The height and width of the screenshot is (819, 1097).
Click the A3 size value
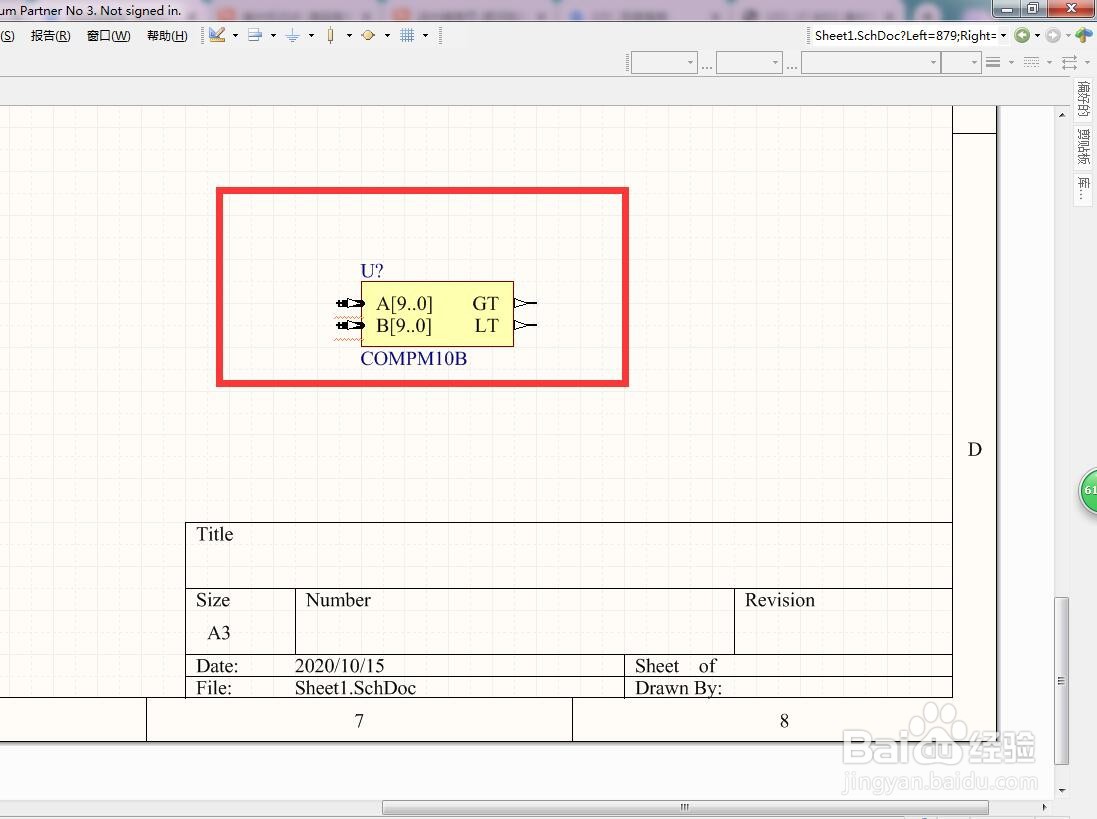pyautogui.click(x=218, y=633)
